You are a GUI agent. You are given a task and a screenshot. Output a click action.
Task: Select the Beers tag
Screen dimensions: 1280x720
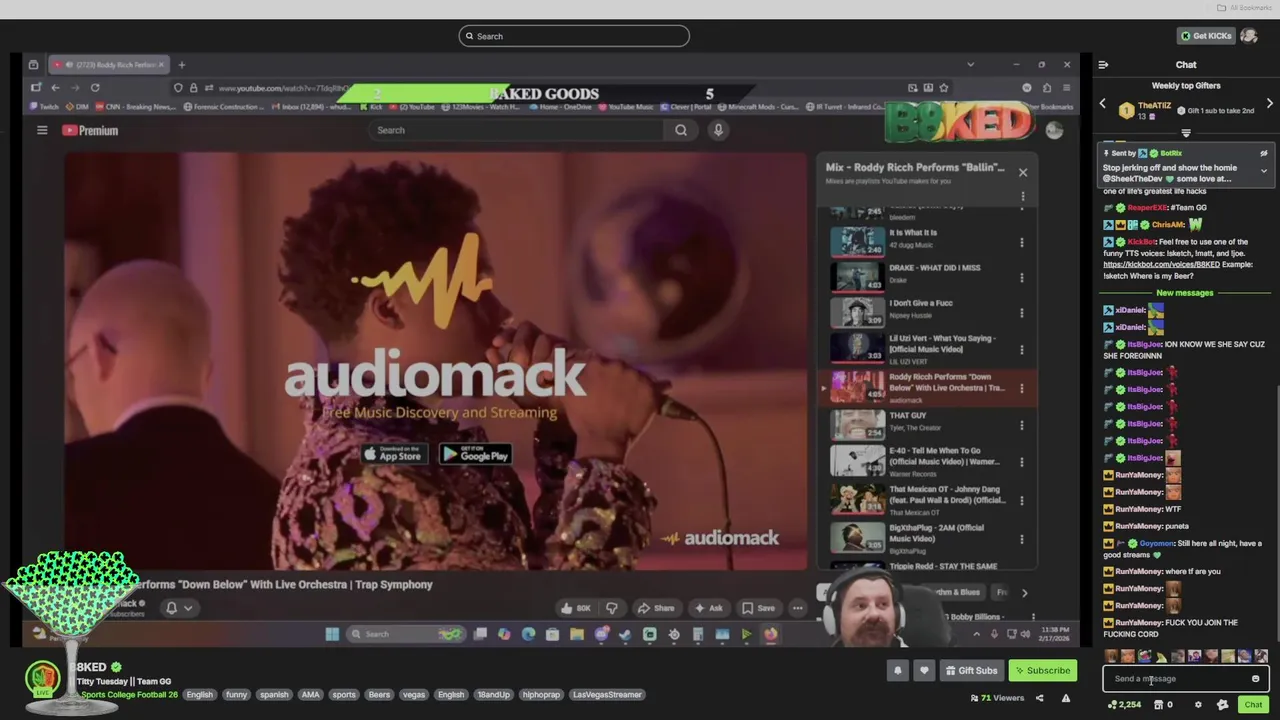[x=379, y=695]
